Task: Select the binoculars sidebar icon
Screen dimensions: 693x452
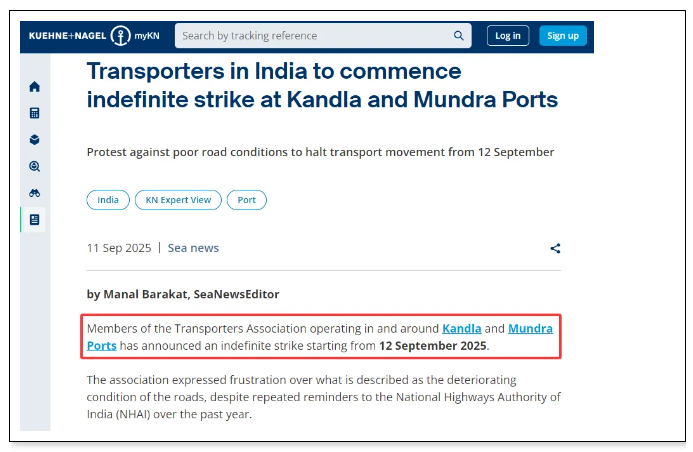Action: click(34, 193)
